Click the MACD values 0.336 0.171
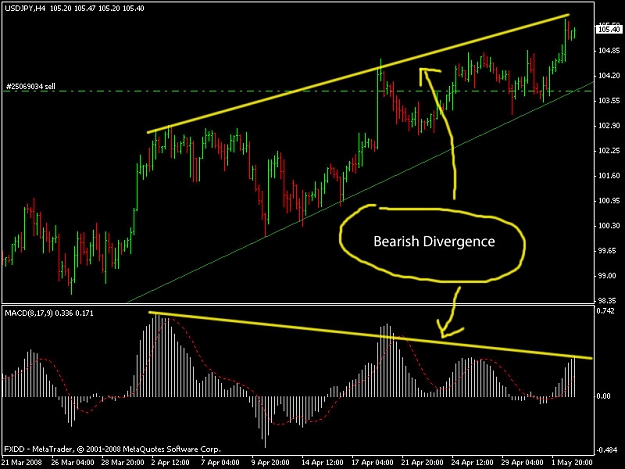 (74, 313)
